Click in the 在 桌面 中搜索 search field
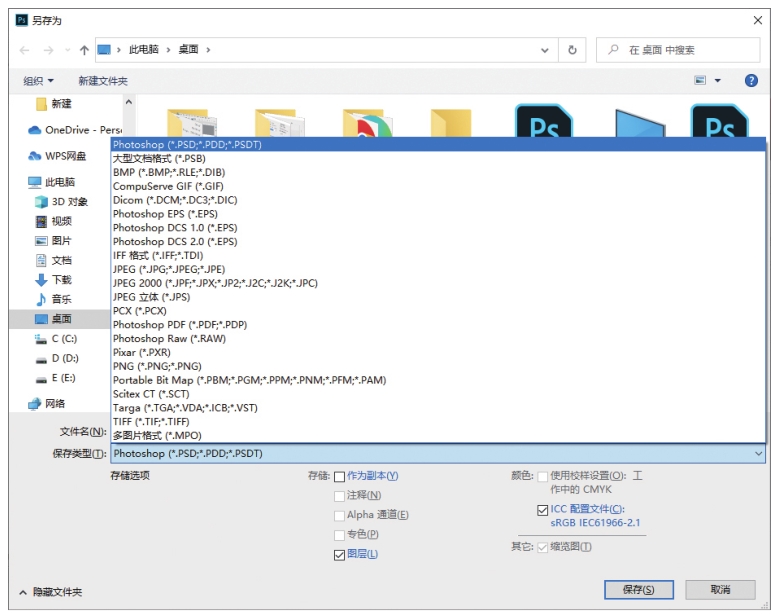 [678, 50]
